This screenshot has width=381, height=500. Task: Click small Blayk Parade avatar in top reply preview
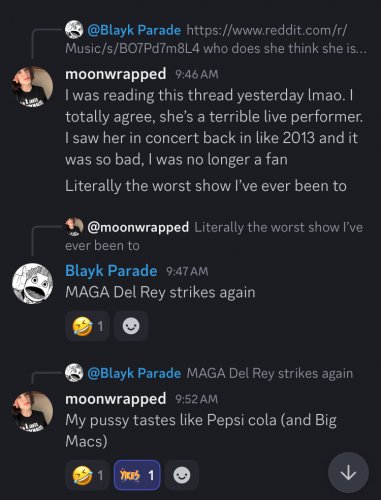[74, 29]
